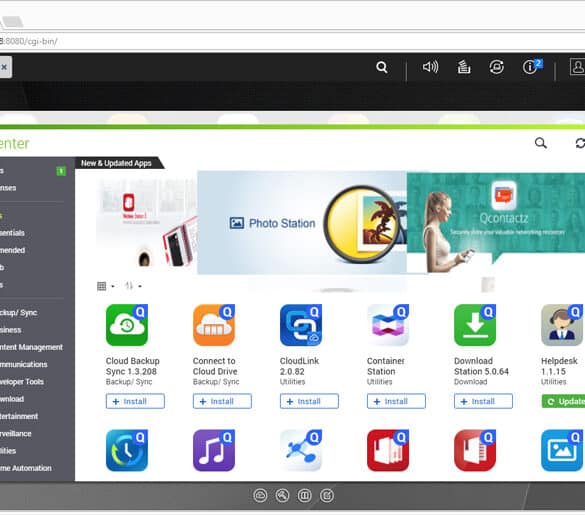The width and height of the screenshot is (585, 515).
Task: Select Communications category in sidebar
Action: pyautogui.click(x=24, y=364)
